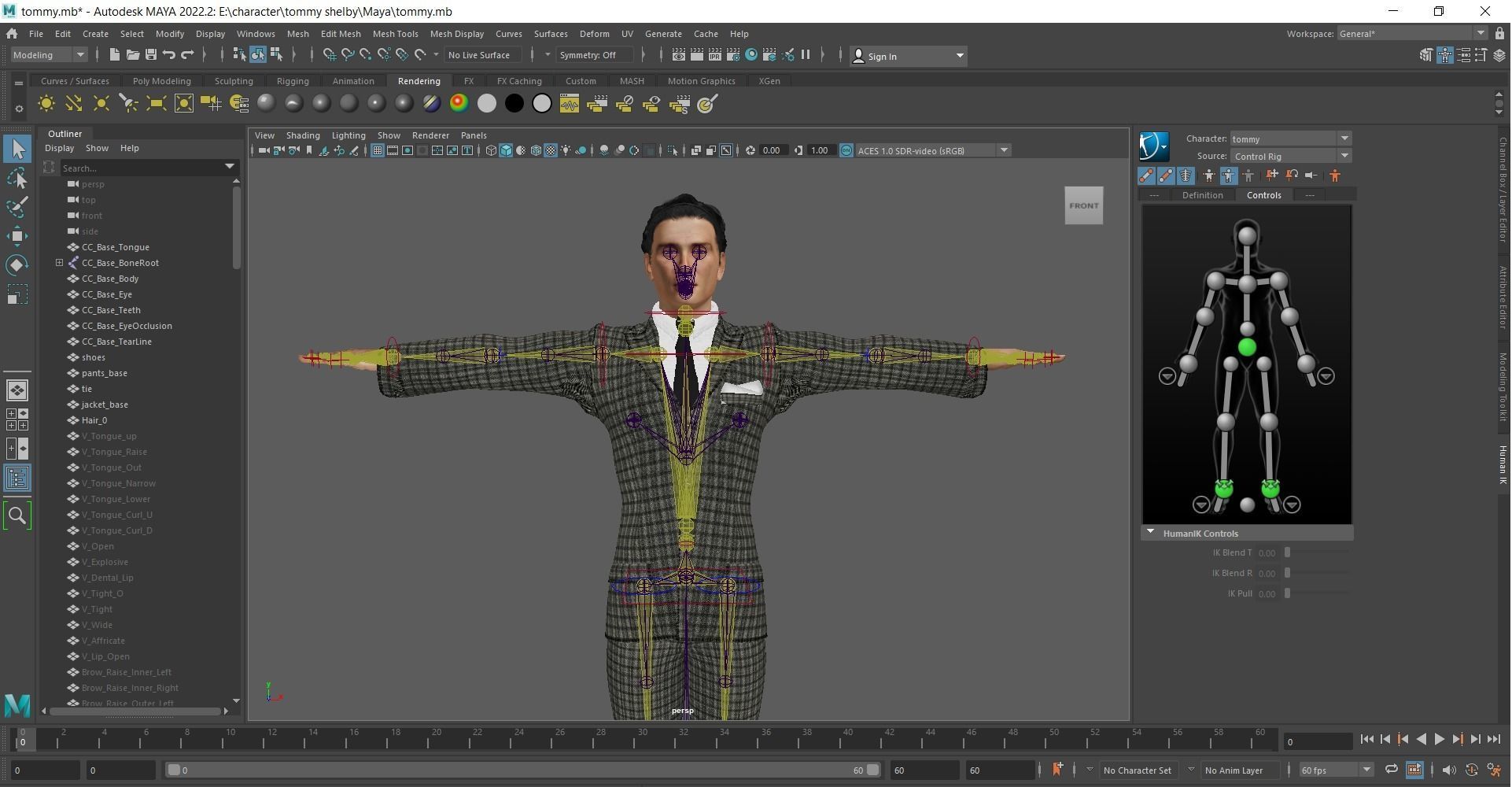
Task: Click the FRONT view cube face
Action: pos(1083,205)
